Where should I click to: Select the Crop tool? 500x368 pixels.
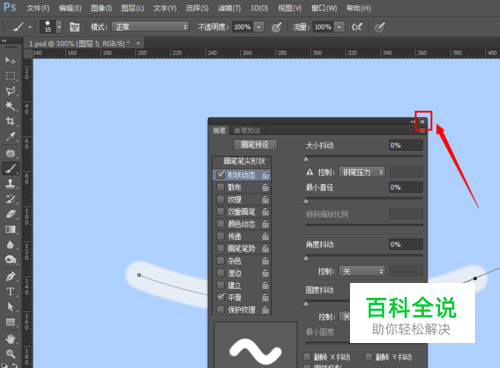(x=10, y=121)
